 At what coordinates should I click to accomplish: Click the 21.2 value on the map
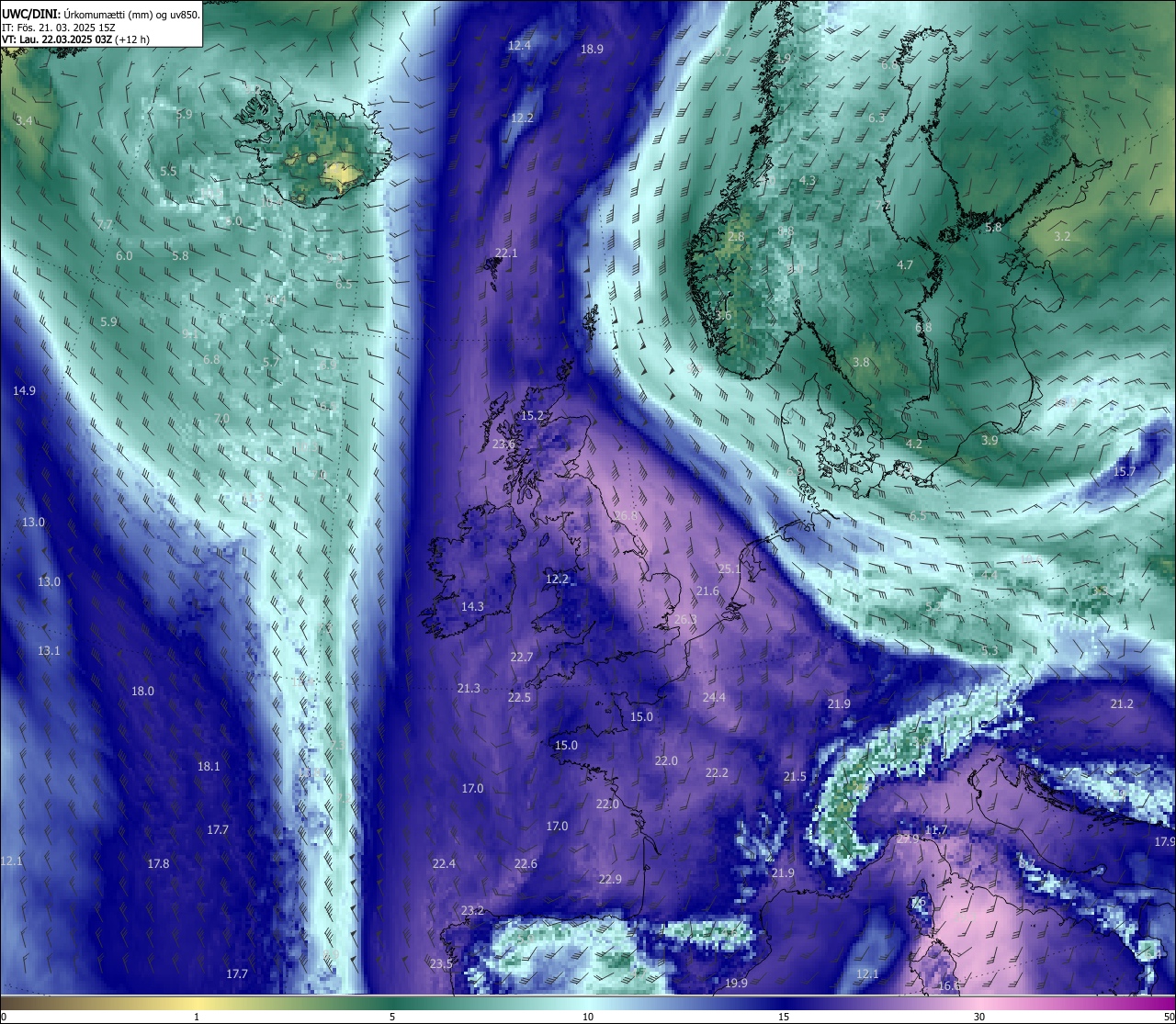click(x=1122, y=704)
